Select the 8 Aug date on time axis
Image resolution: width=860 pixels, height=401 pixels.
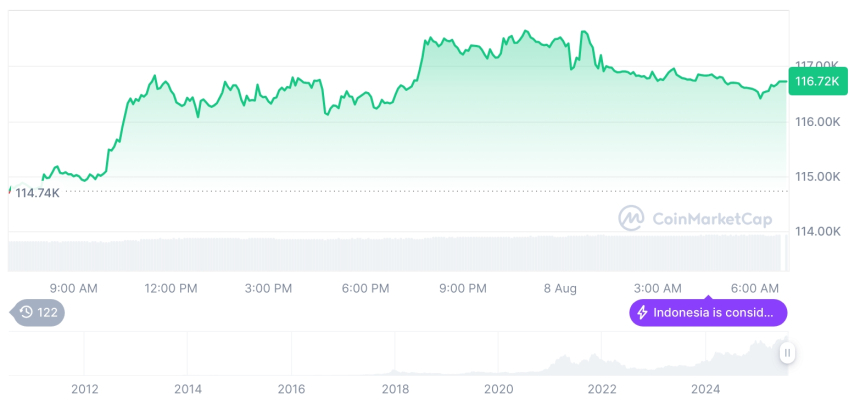(x=560, y=288)
